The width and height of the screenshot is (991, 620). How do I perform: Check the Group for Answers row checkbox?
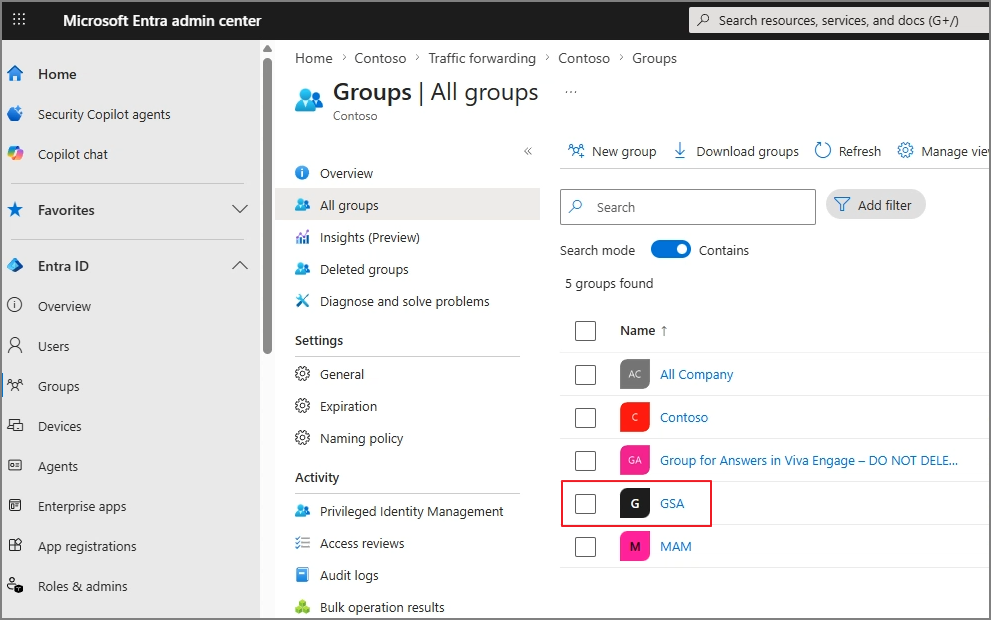click(585, 460)
